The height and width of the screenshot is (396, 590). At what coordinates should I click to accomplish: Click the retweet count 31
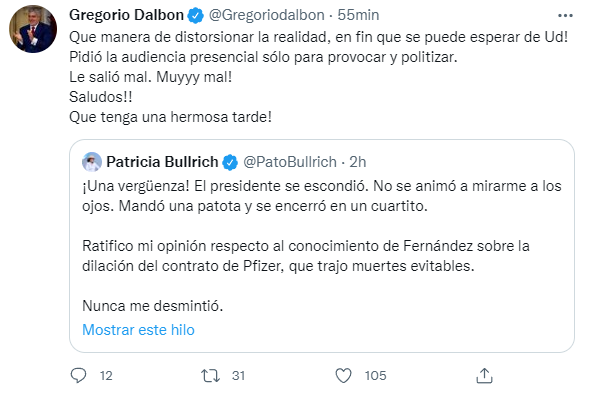pyautogui.click(x=239, y=375)
